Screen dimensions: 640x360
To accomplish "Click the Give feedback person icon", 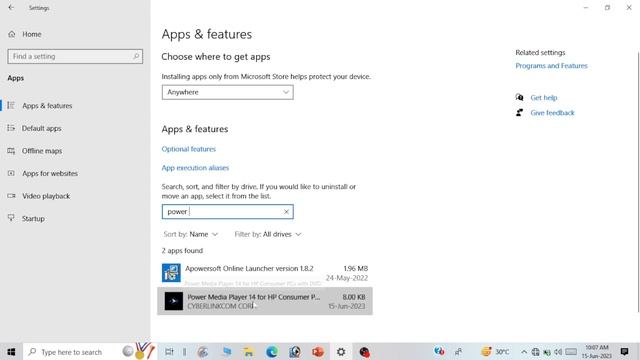I will click(x=519, y=112).
